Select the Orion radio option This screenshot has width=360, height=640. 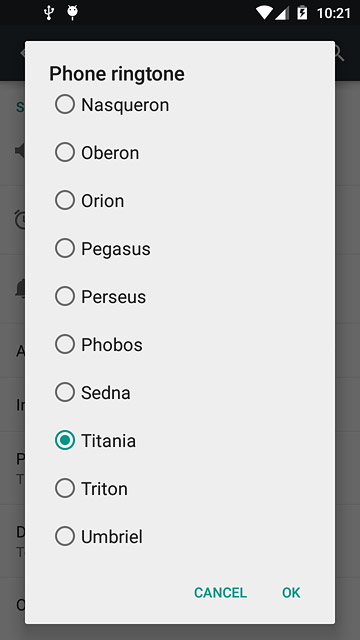tap(64, 200)
